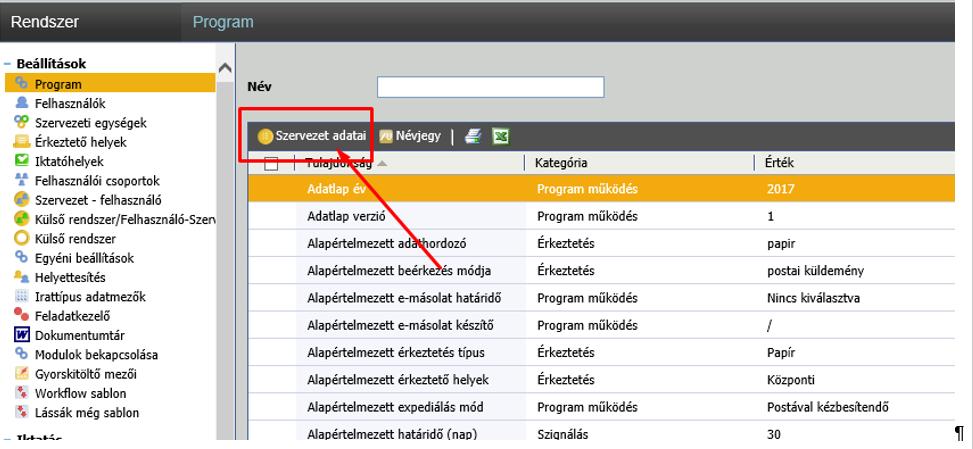Click the Modulok bekapcsolása icon
This screenshot has height=449, width=973.
click(22, 354)
